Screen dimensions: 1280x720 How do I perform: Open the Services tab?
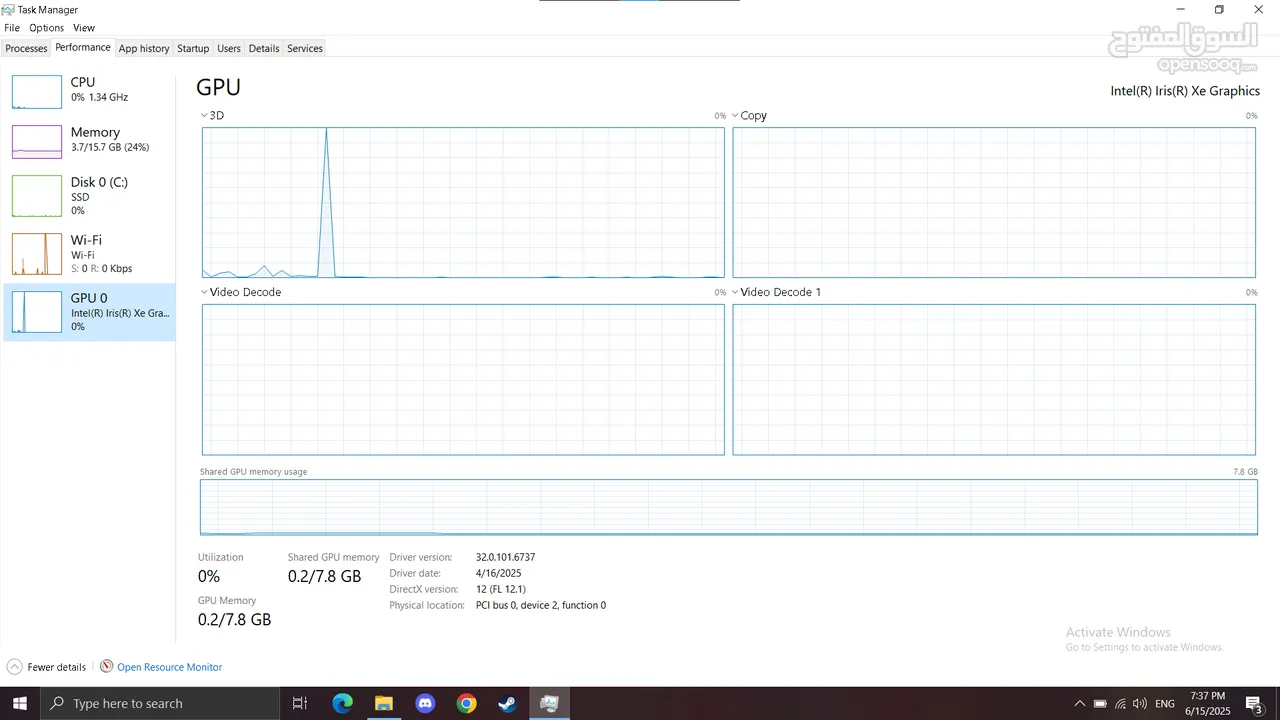[305, 48]
